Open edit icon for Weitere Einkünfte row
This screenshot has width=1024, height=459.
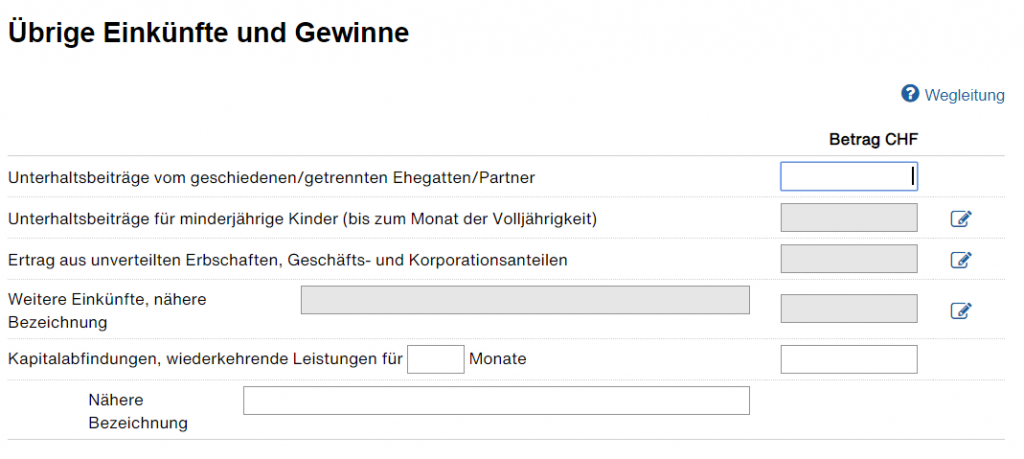(961, 310)
